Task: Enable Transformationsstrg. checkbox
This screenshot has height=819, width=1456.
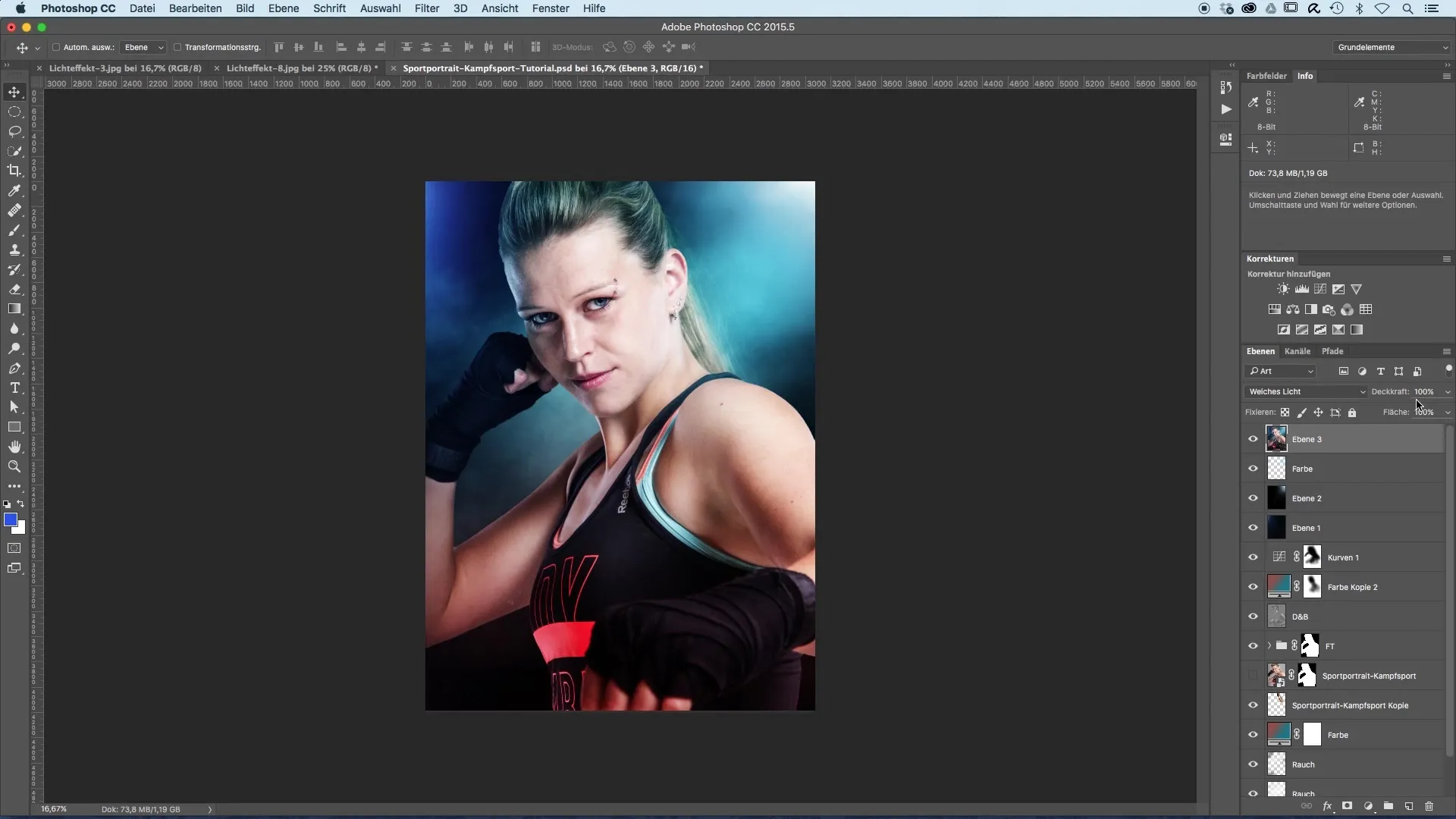Action: pos(177,47)
